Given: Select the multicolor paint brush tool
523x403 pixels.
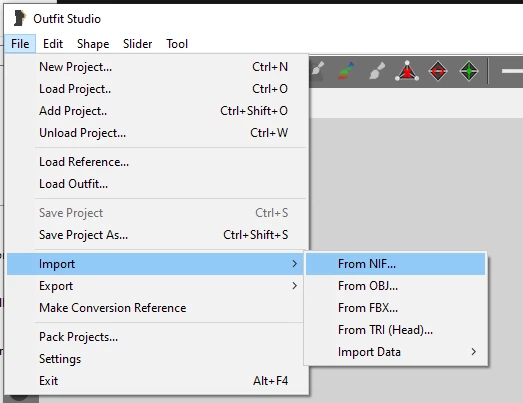Looking at the screenshot, I should tap(346, 71).
